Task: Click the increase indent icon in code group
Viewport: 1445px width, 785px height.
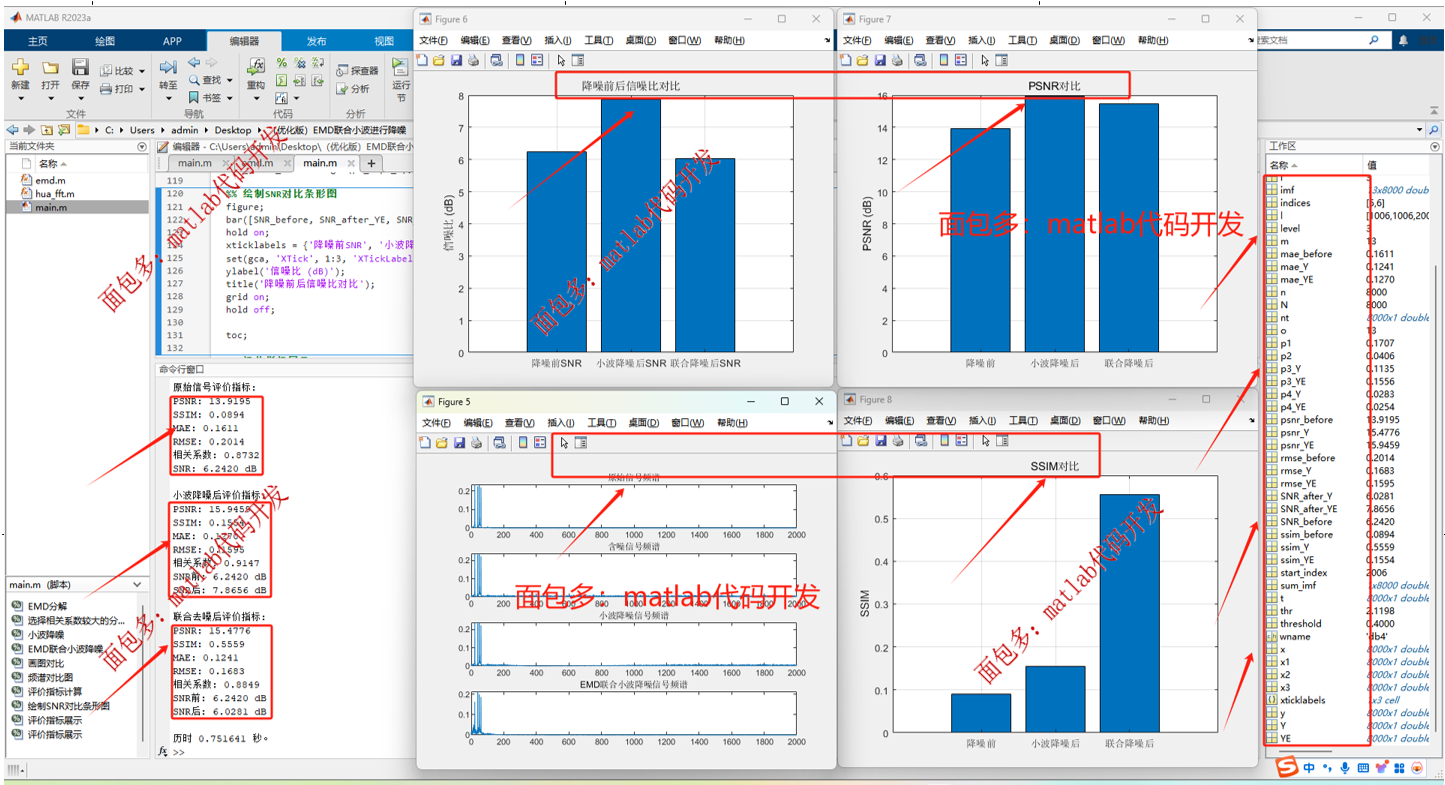Action: (x=299, y=81)
